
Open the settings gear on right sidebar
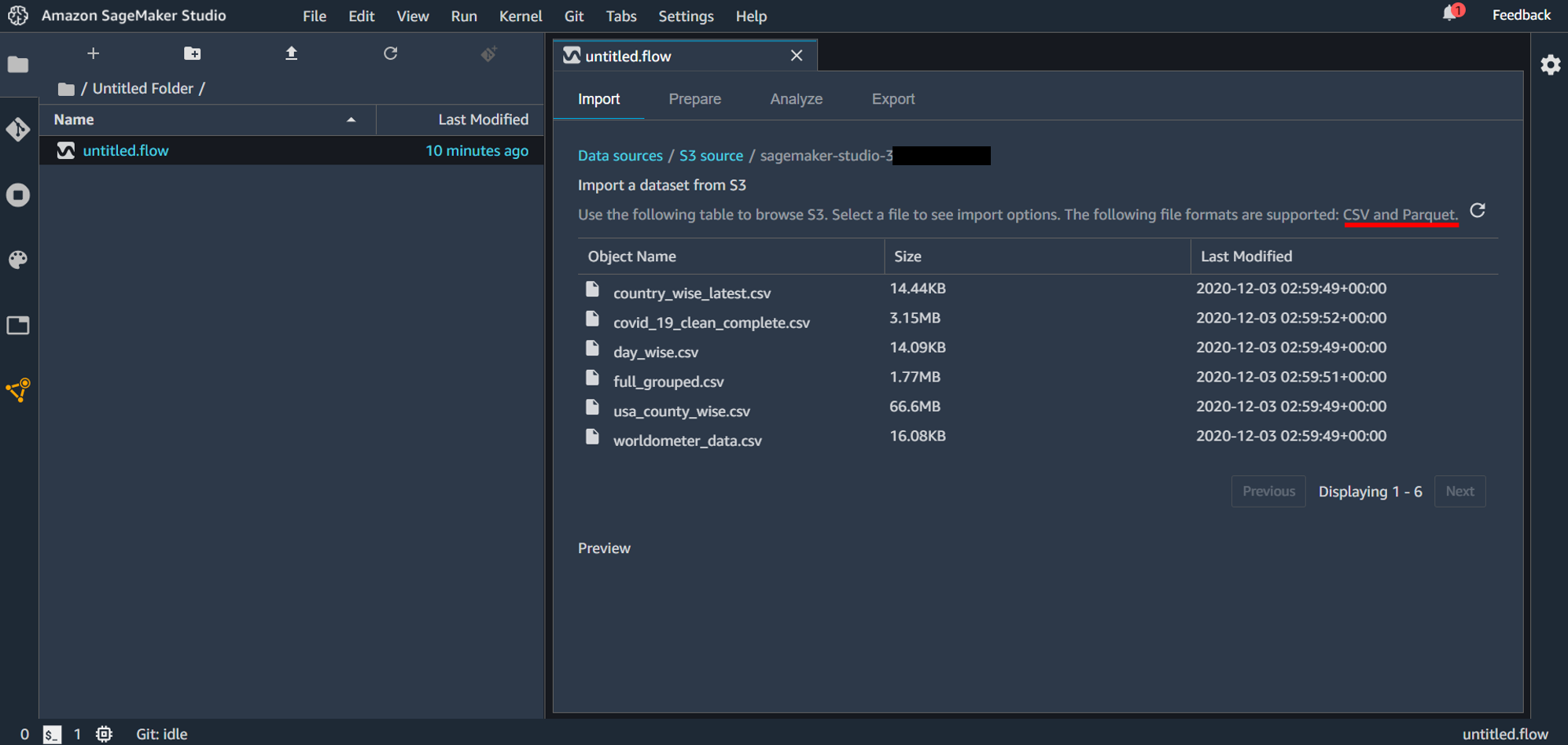coord(1550,65)
